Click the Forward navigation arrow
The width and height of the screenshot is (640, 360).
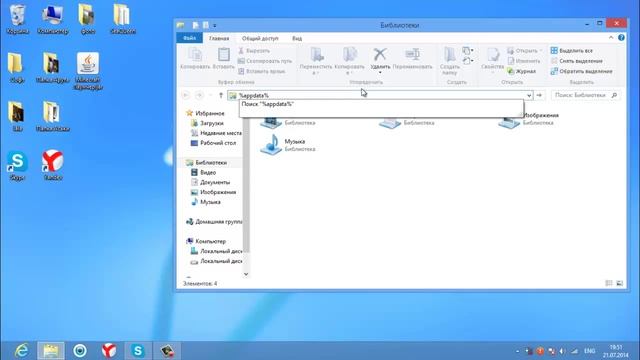click(x=199, y=95)
